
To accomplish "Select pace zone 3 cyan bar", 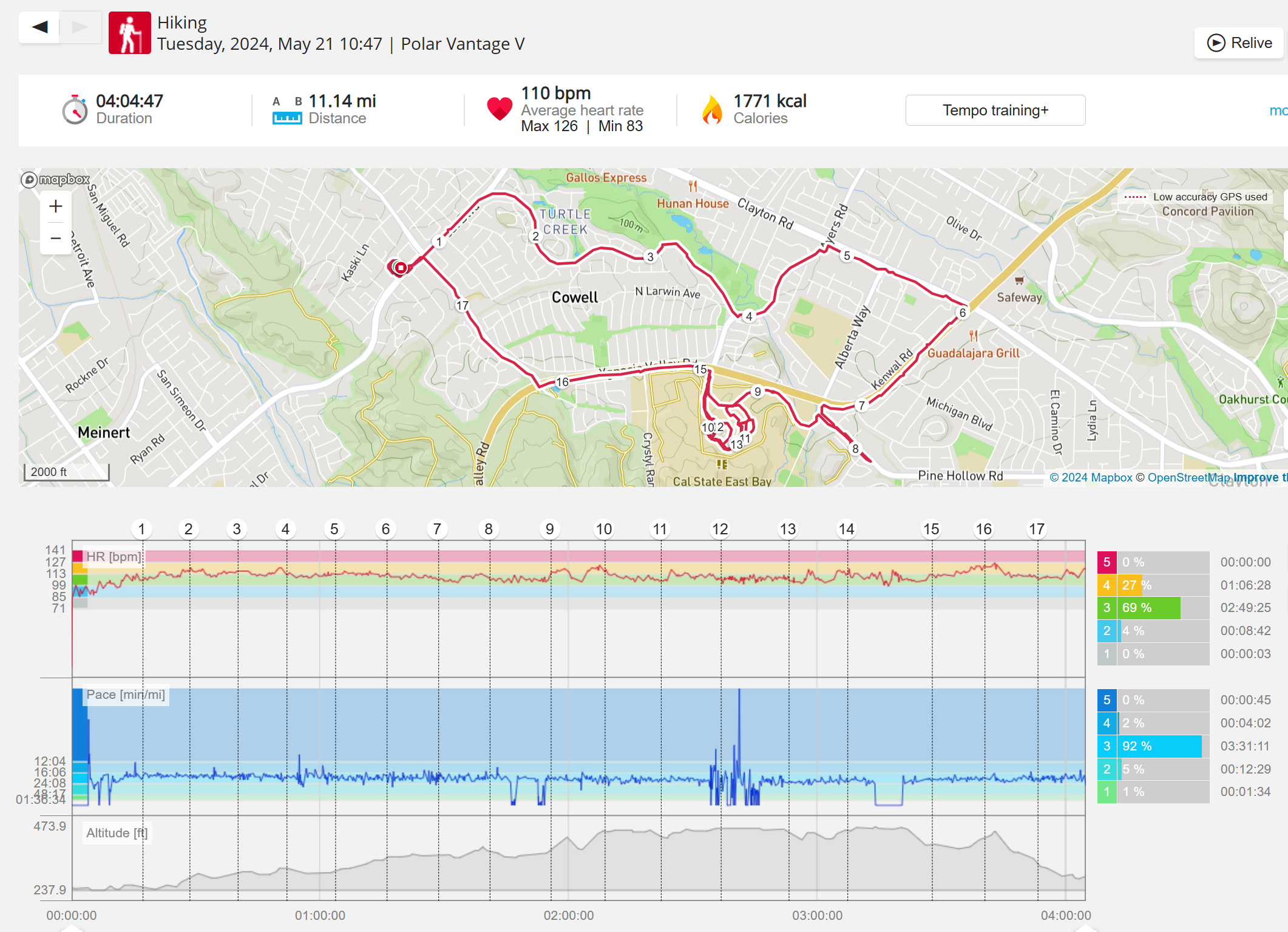I will tap(1161, 746).
